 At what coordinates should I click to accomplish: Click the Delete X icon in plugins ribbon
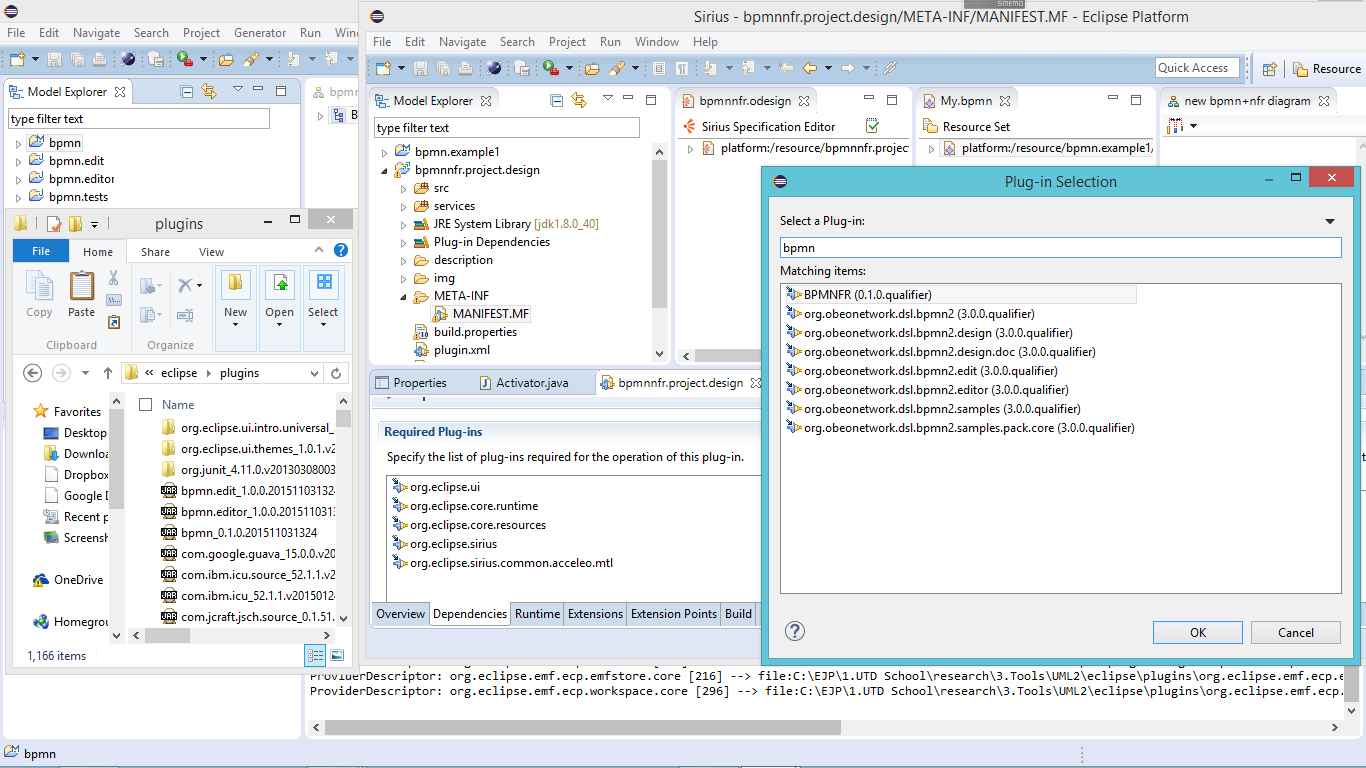tap(184, 286)
